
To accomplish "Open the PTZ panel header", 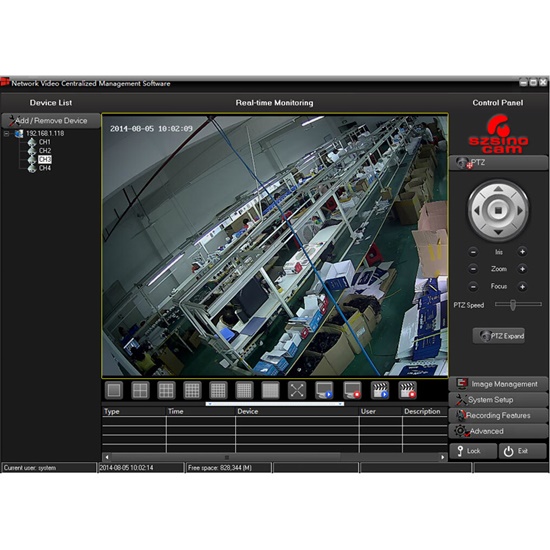I will 498,163.
